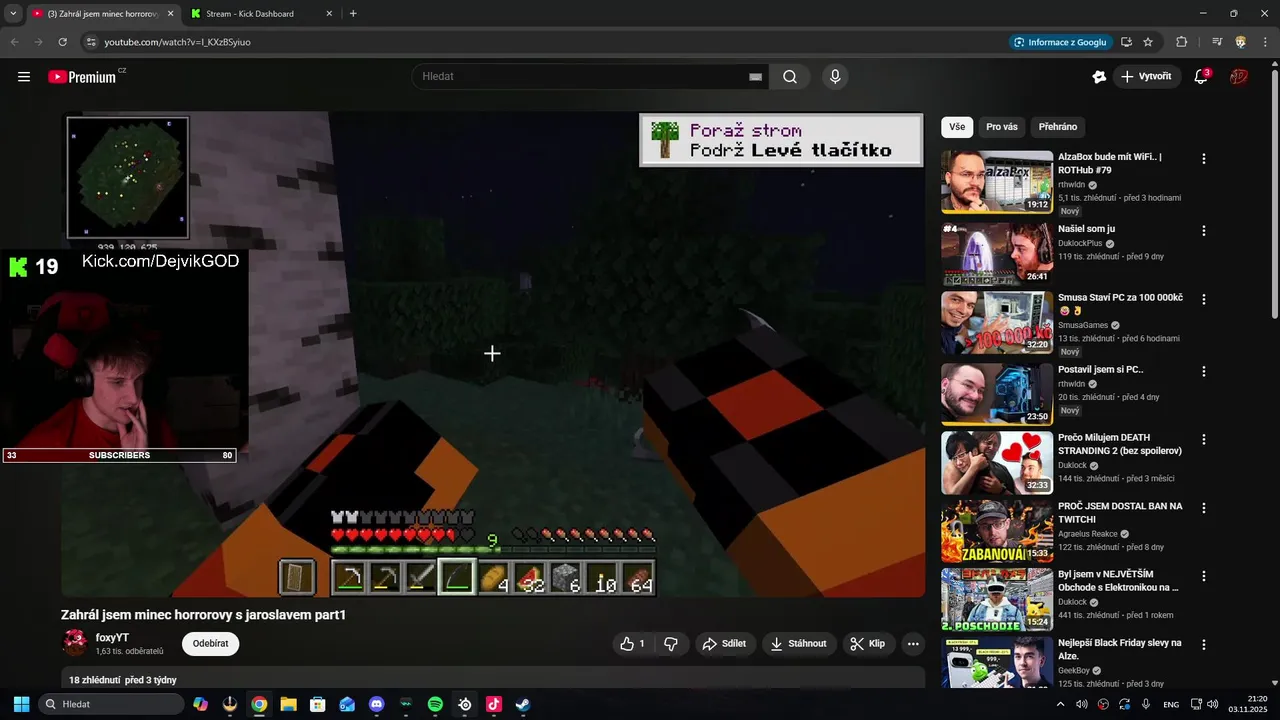Open the SteelSeries app from the taskbar
Viewport: 1280px width, 720px height.
465,704
